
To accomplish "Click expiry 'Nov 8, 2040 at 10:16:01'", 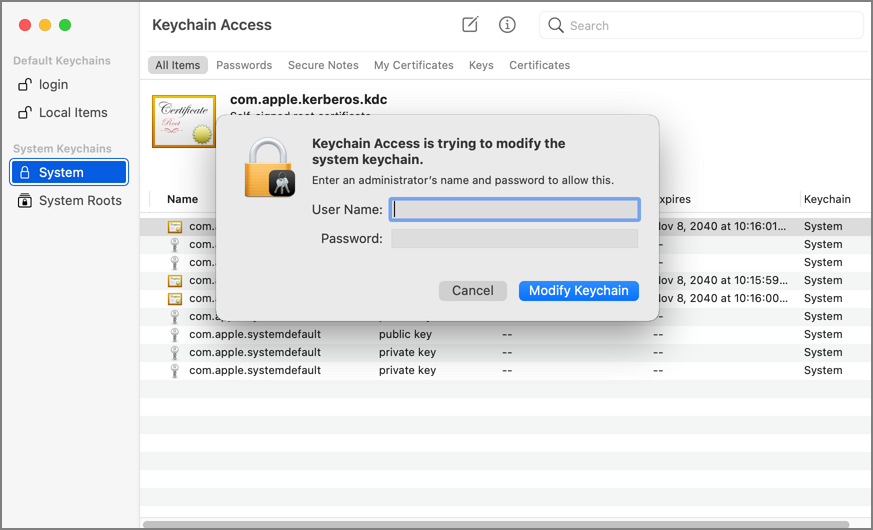I will coord(722,226).
